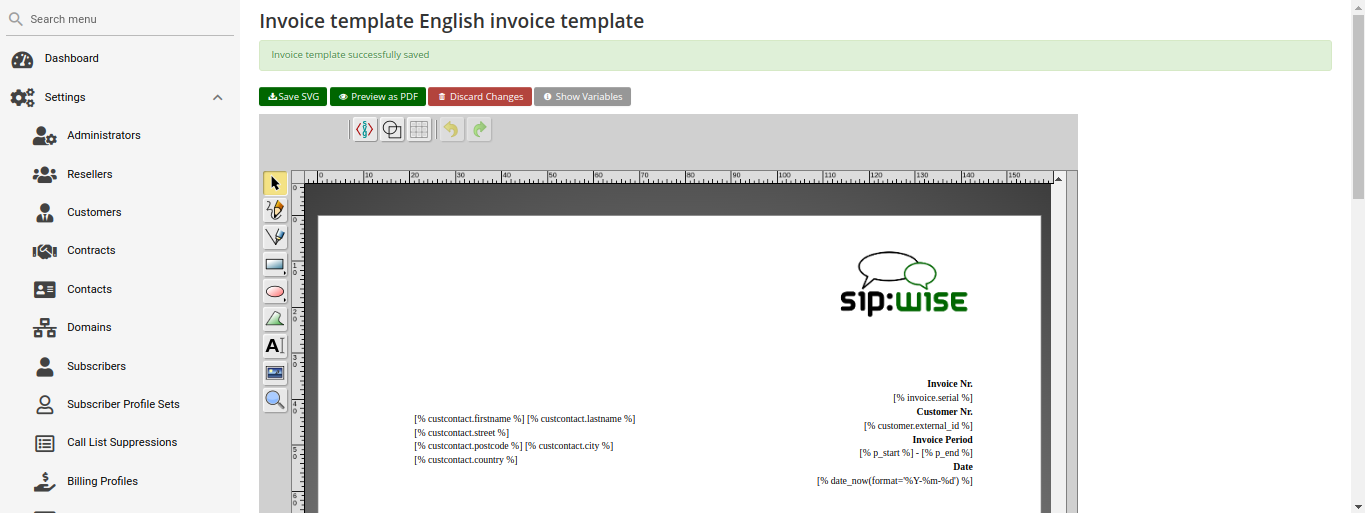Click the Subscribers person icon
This screenshot has width=1365, height=513.
pyautogui.click(x=45, y=367)
